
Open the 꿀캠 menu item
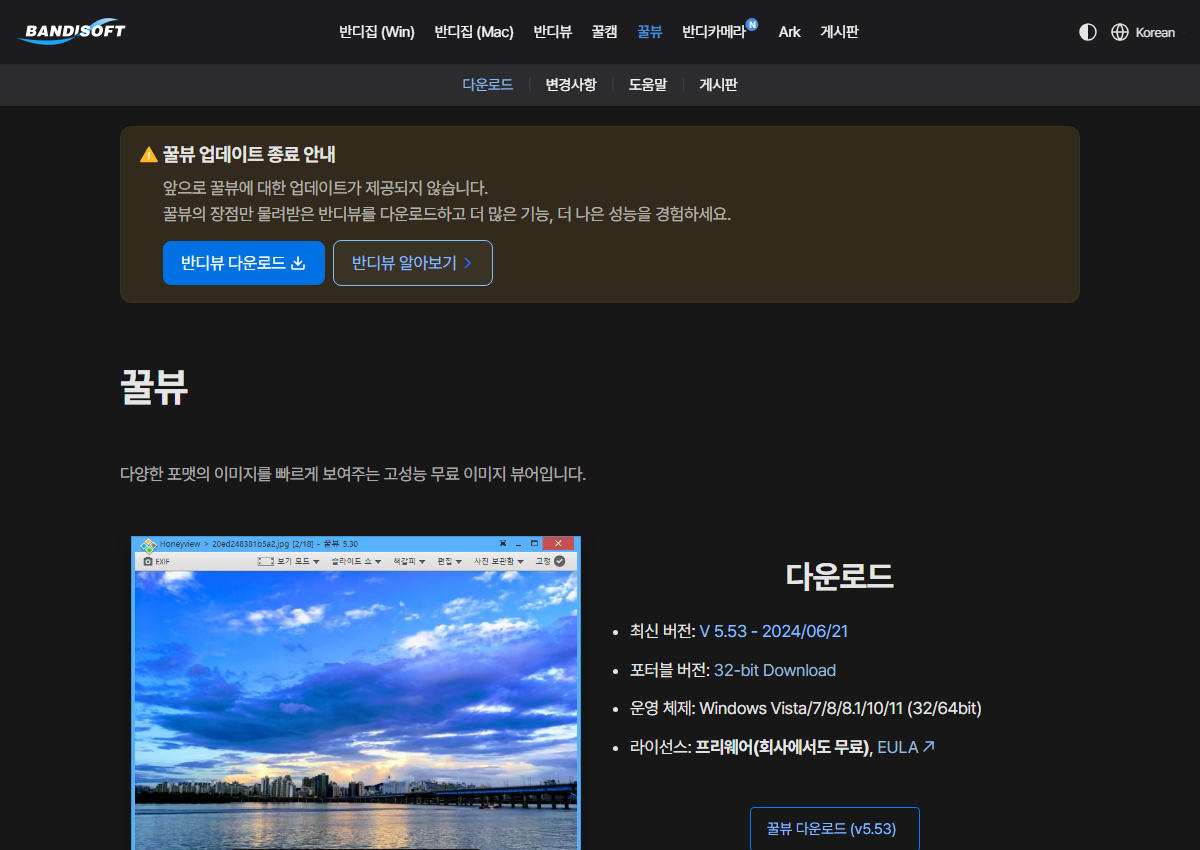click(604, 32)
